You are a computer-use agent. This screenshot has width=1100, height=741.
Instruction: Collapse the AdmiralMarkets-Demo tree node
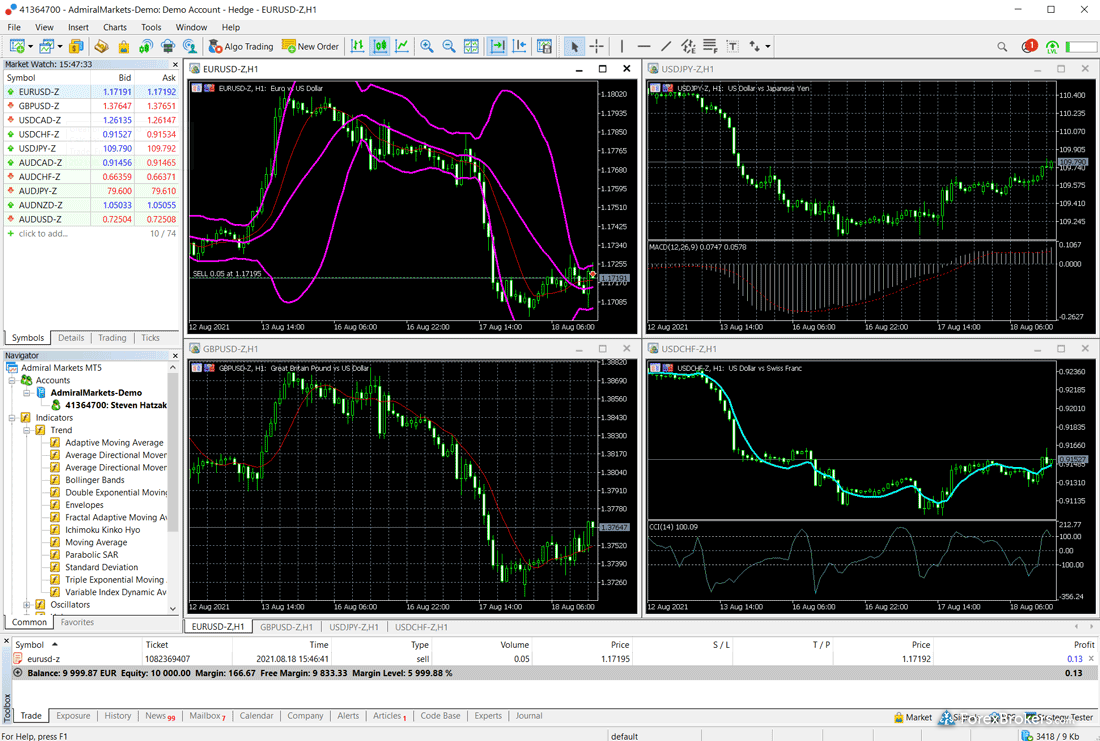pyautogui.click(x=27, y=393)
